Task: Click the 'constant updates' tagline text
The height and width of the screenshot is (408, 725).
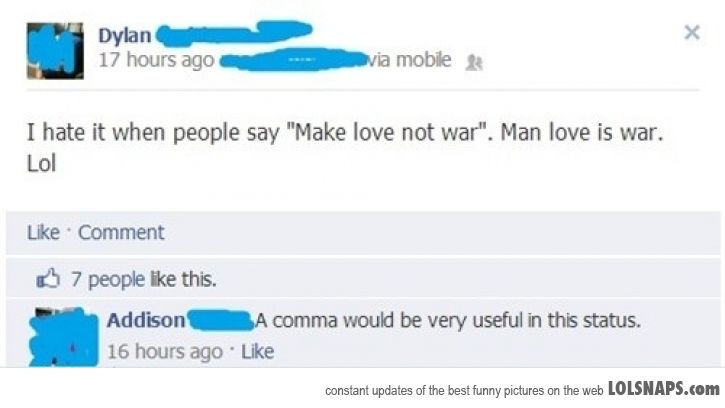Action: (x=464, y=391)
